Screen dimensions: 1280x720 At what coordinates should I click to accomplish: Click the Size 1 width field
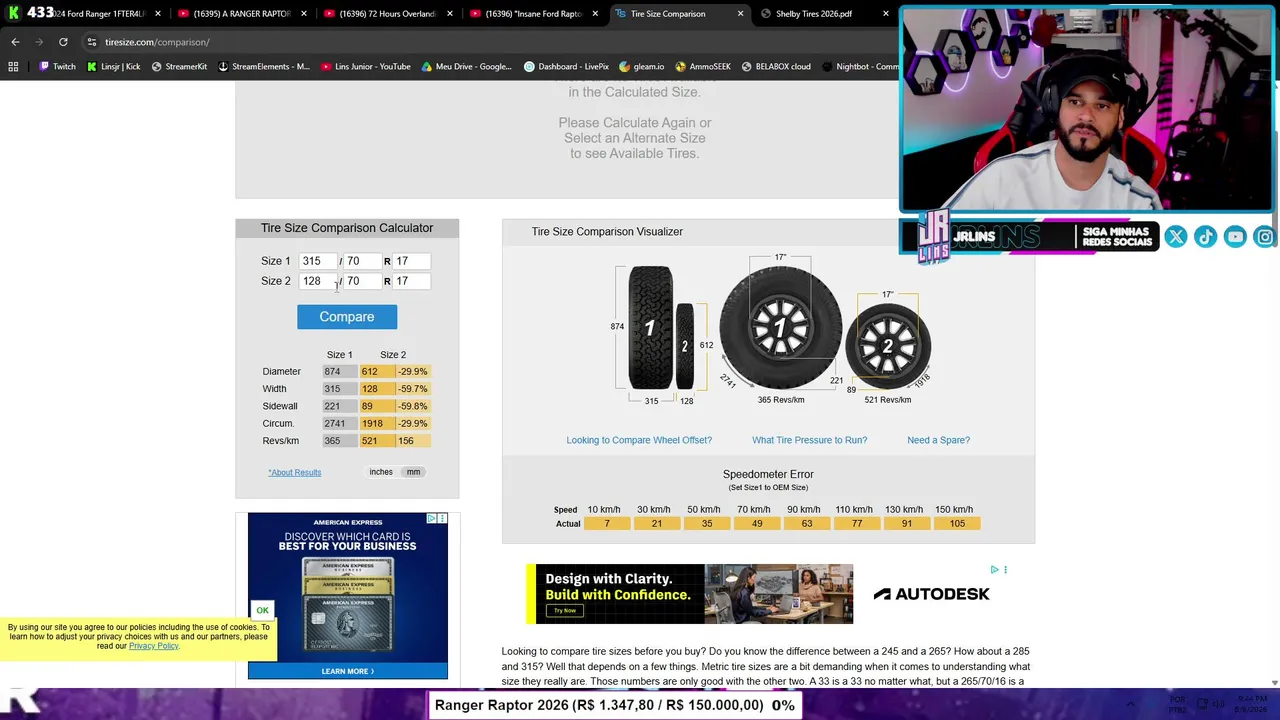pos(318,261)
